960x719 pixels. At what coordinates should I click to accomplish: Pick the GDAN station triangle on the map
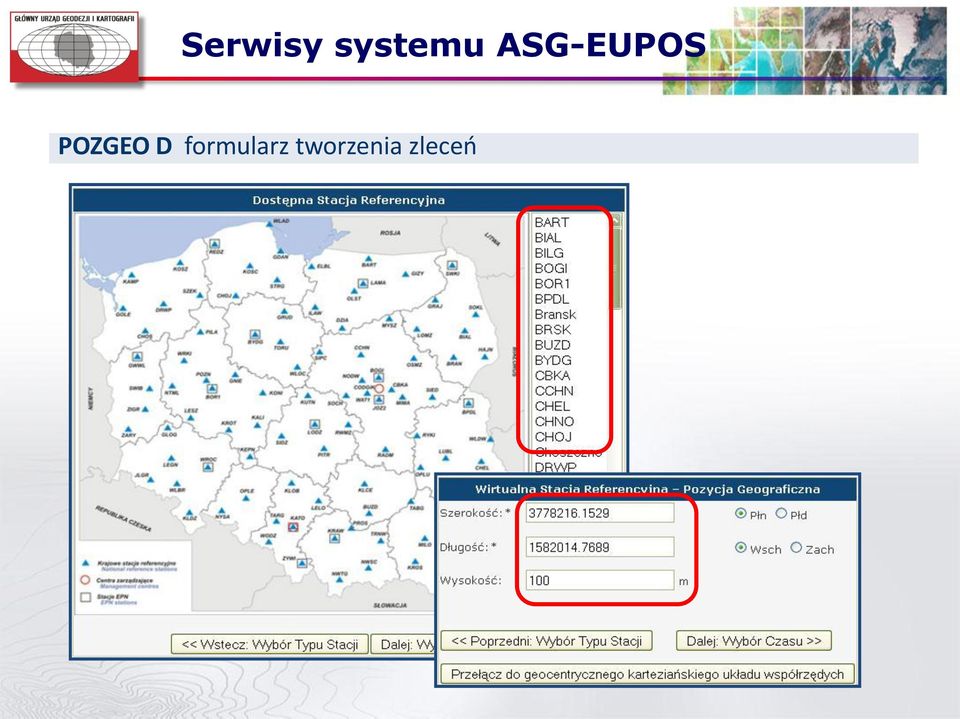click(280, 251)
